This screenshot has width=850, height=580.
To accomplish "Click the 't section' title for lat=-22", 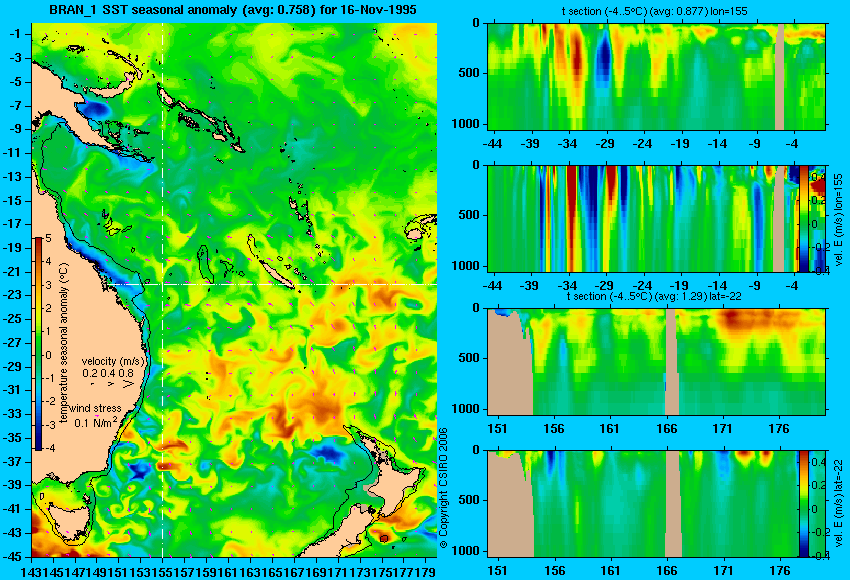I will [x=654, y=297].
